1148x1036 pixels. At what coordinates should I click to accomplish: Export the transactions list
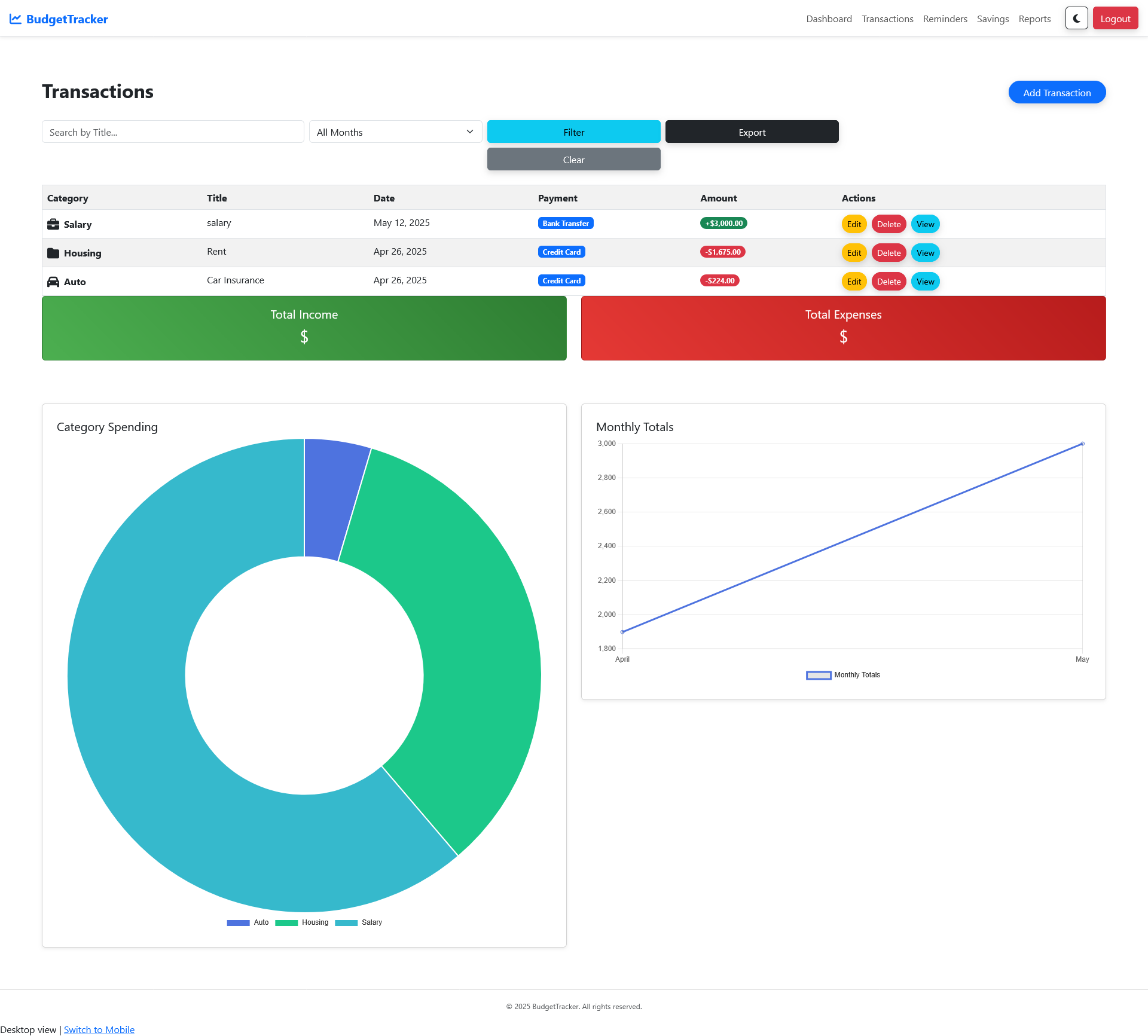(752, 132)
